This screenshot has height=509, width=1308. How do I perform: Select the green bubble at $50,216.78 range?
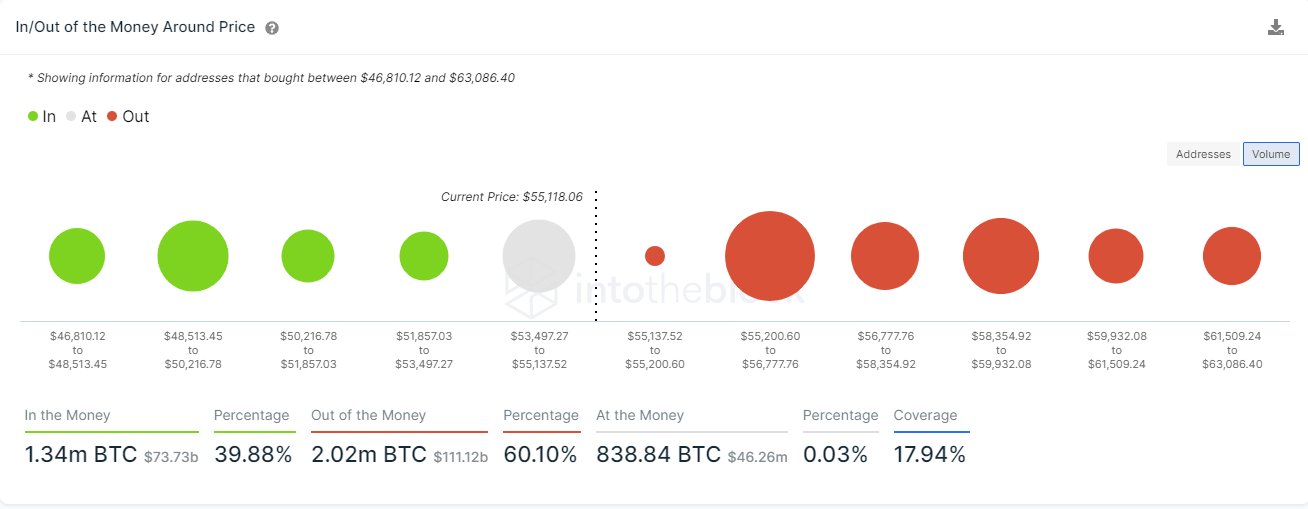[308, 256]
